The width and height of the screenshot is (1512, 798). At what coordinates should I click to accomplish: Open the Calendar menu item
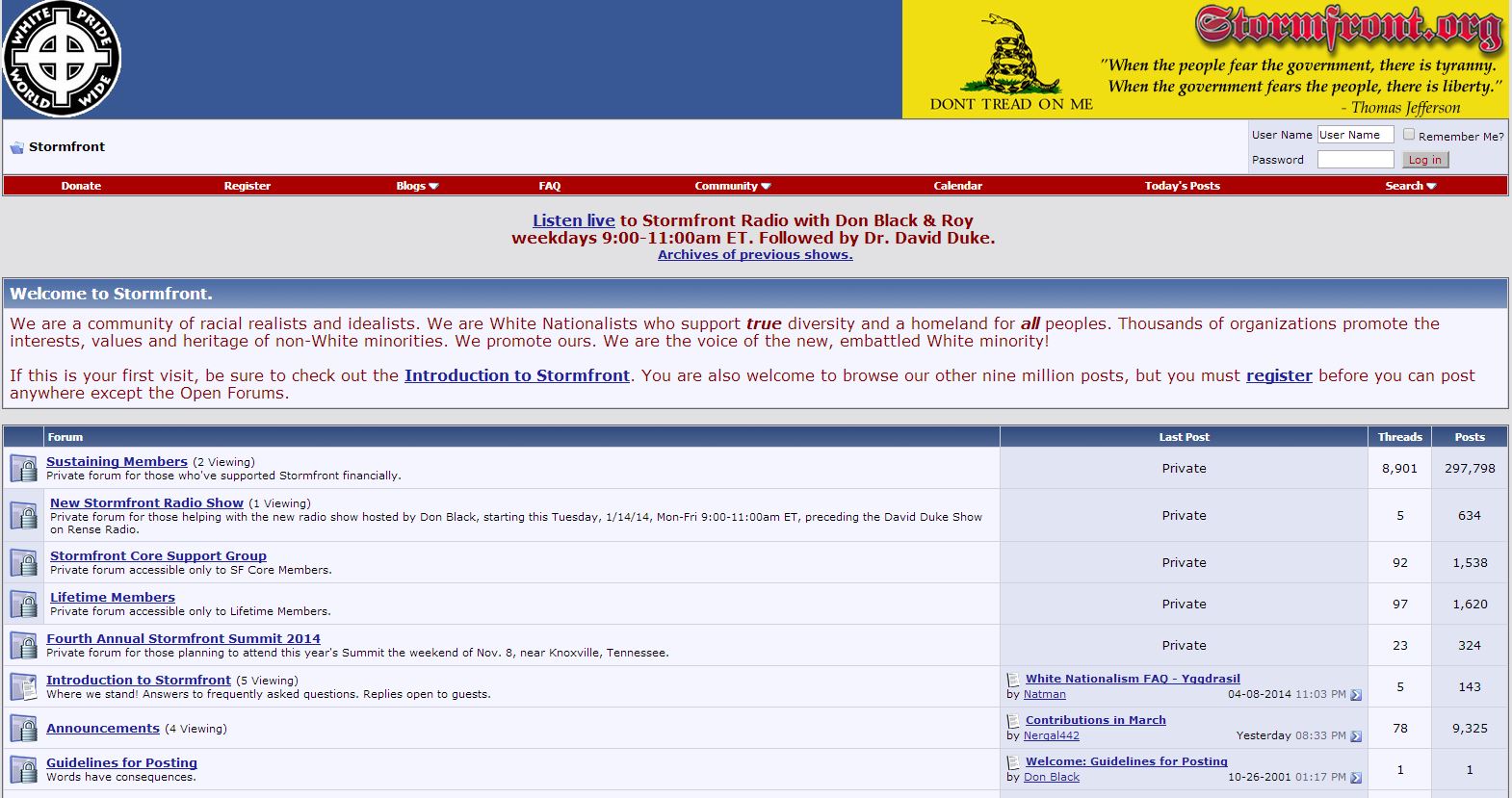(x=958, y=186)
